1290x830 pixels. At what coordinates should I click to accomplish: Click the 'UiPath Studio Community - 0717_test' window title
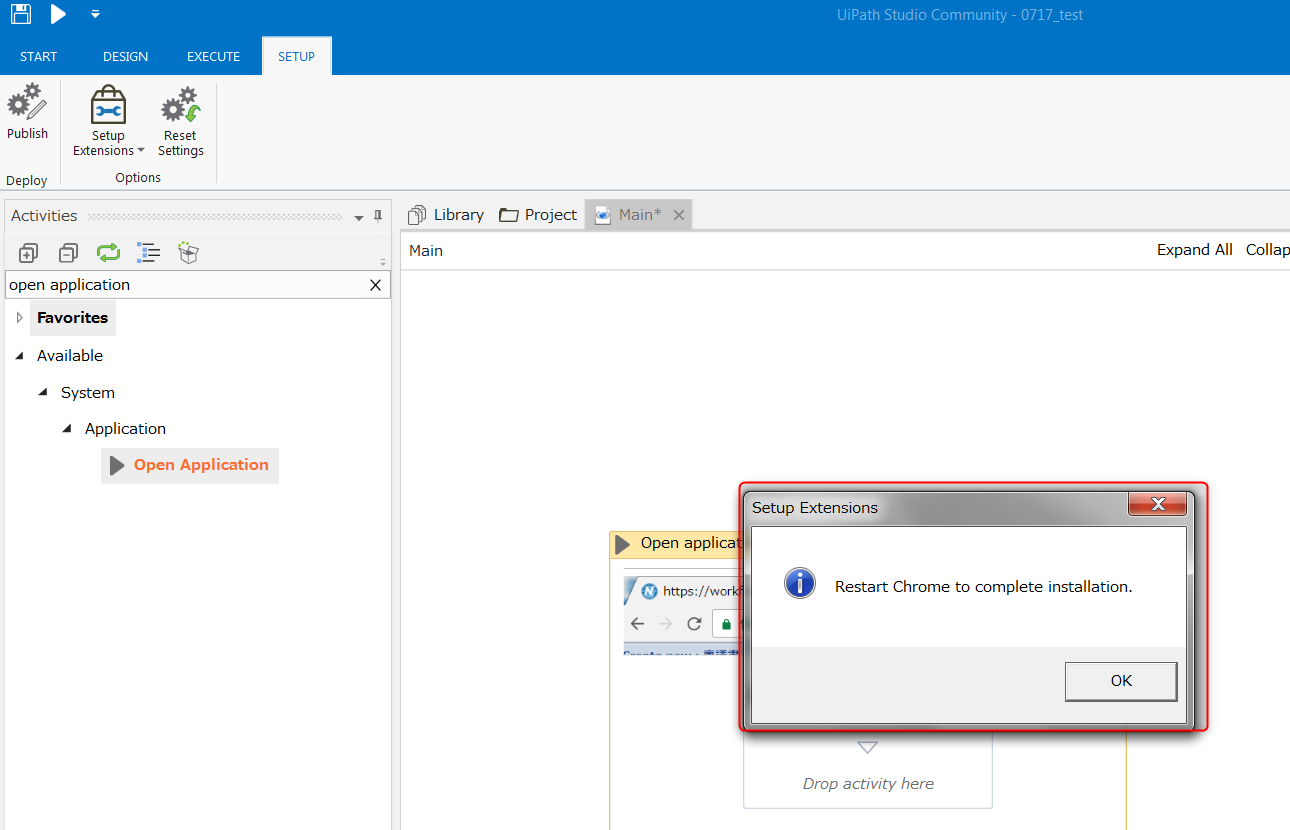[960, 15]
